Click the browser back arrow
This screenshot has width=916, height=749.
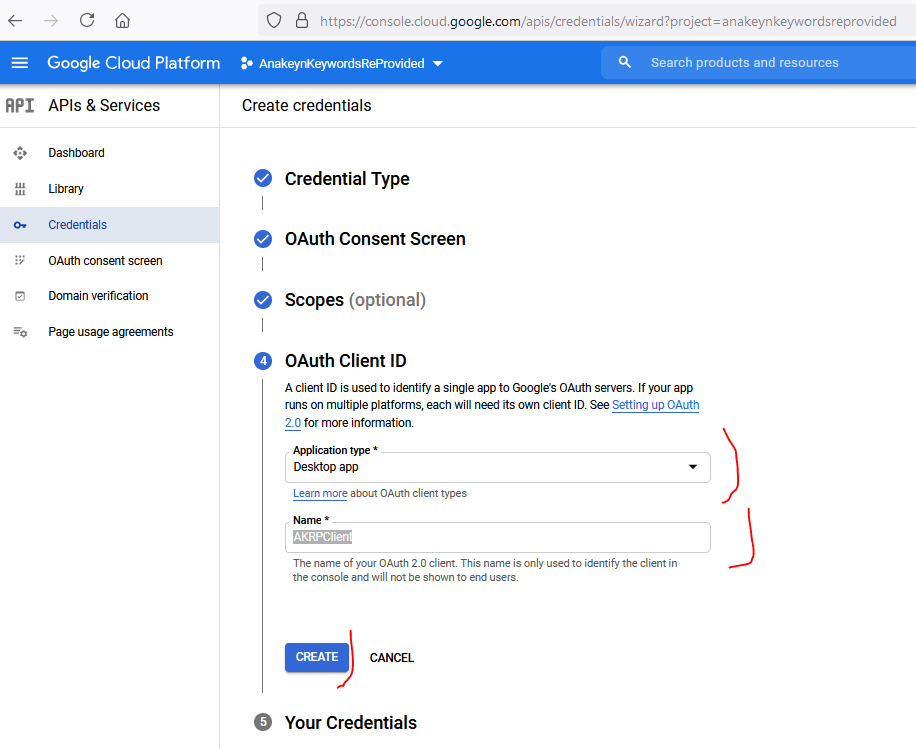[15, 21]
